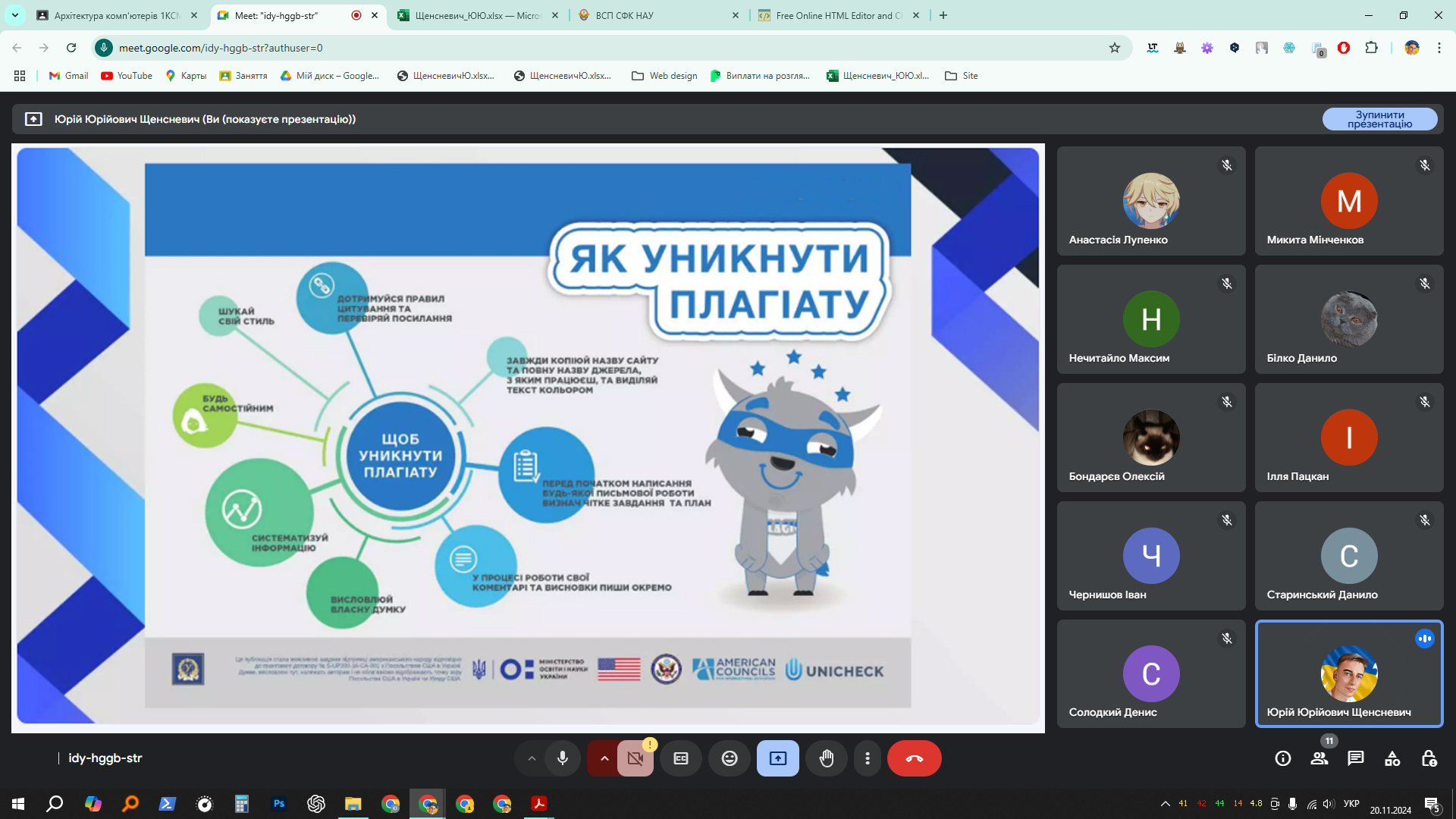Open Web design bookmark folder
Viewport: 1456px width, 819px height.
[x=664, y=76]
